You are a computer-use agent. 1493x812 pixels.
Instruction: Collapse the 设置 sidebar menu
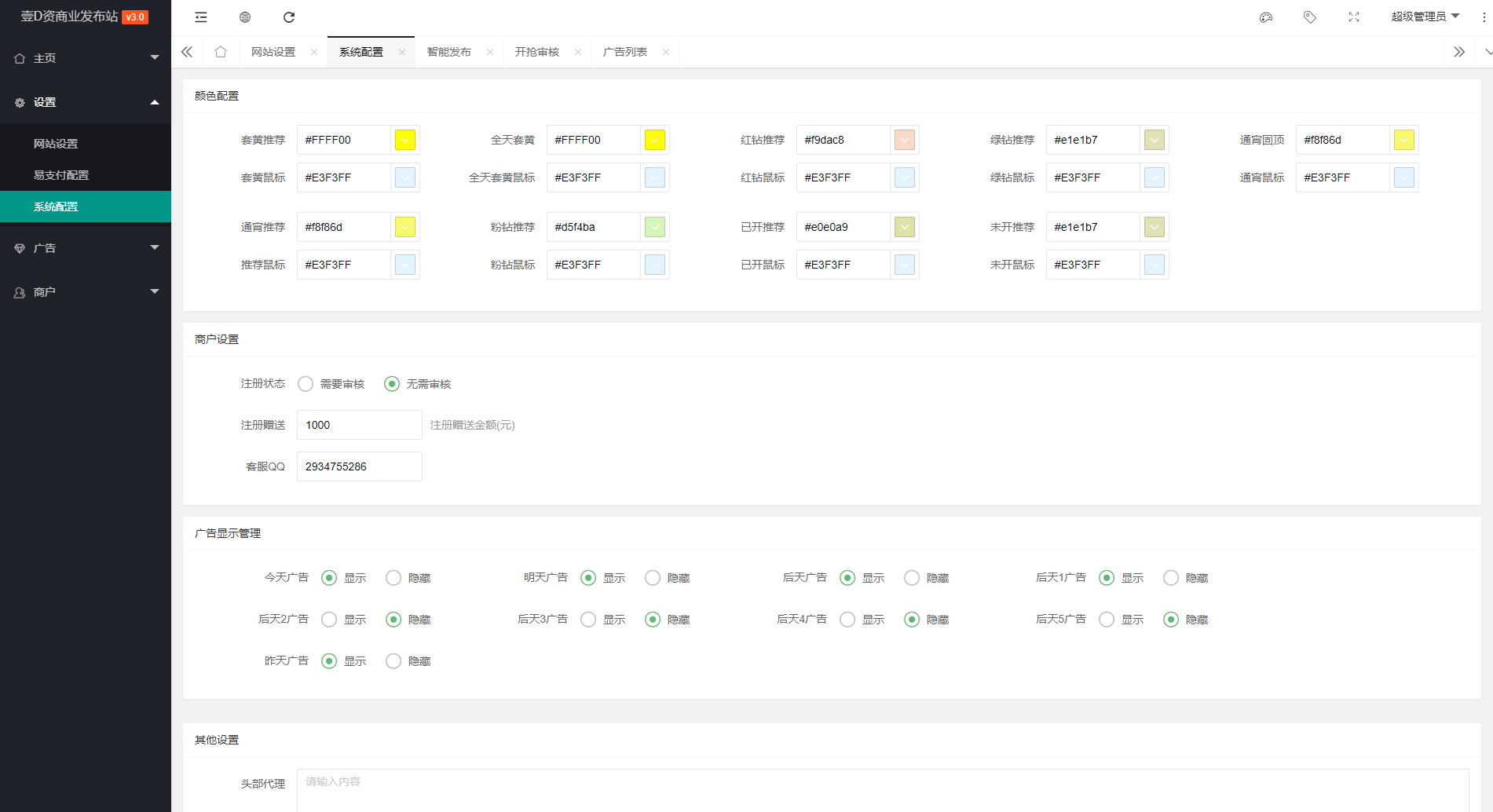[x=155, y=102]
